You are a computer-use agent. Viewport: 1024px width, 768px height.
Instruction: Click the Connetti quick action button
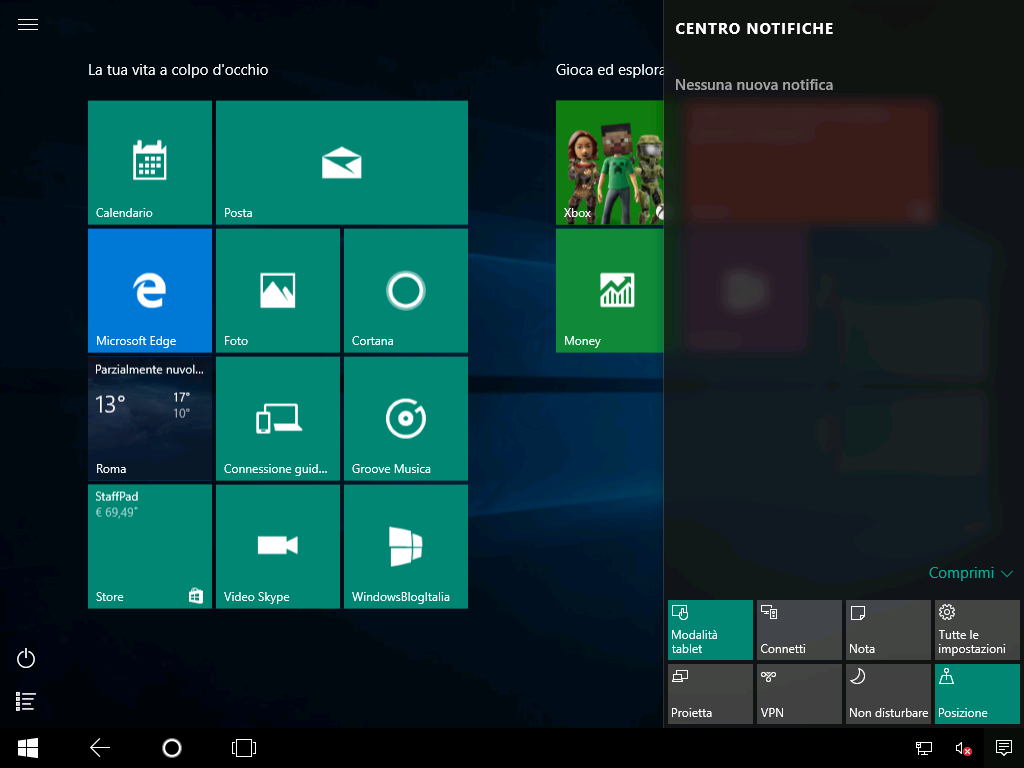tap(799, 630)
